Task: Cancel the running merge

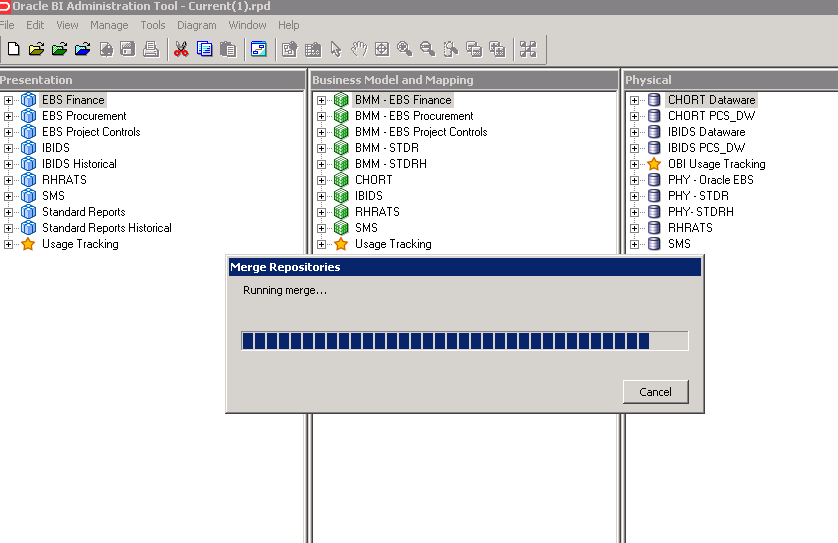Action: click(x=655, y=392)
